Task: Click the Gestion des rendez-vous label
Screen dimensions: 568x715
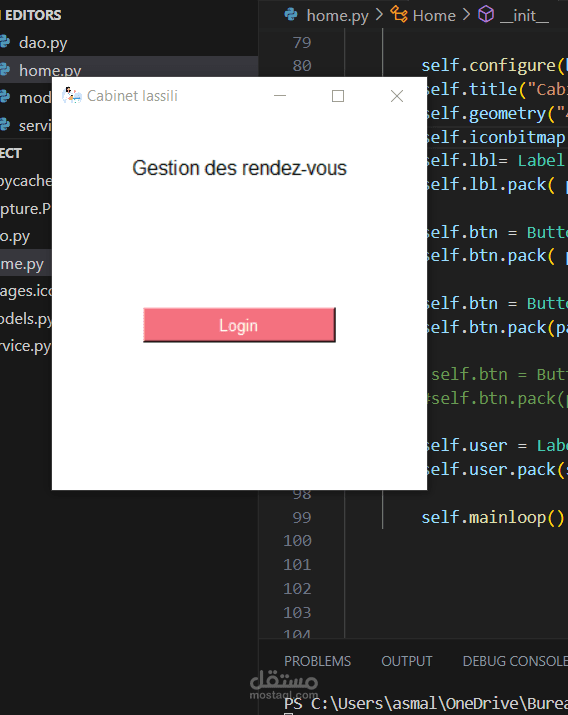Action: tap(239, 168)
